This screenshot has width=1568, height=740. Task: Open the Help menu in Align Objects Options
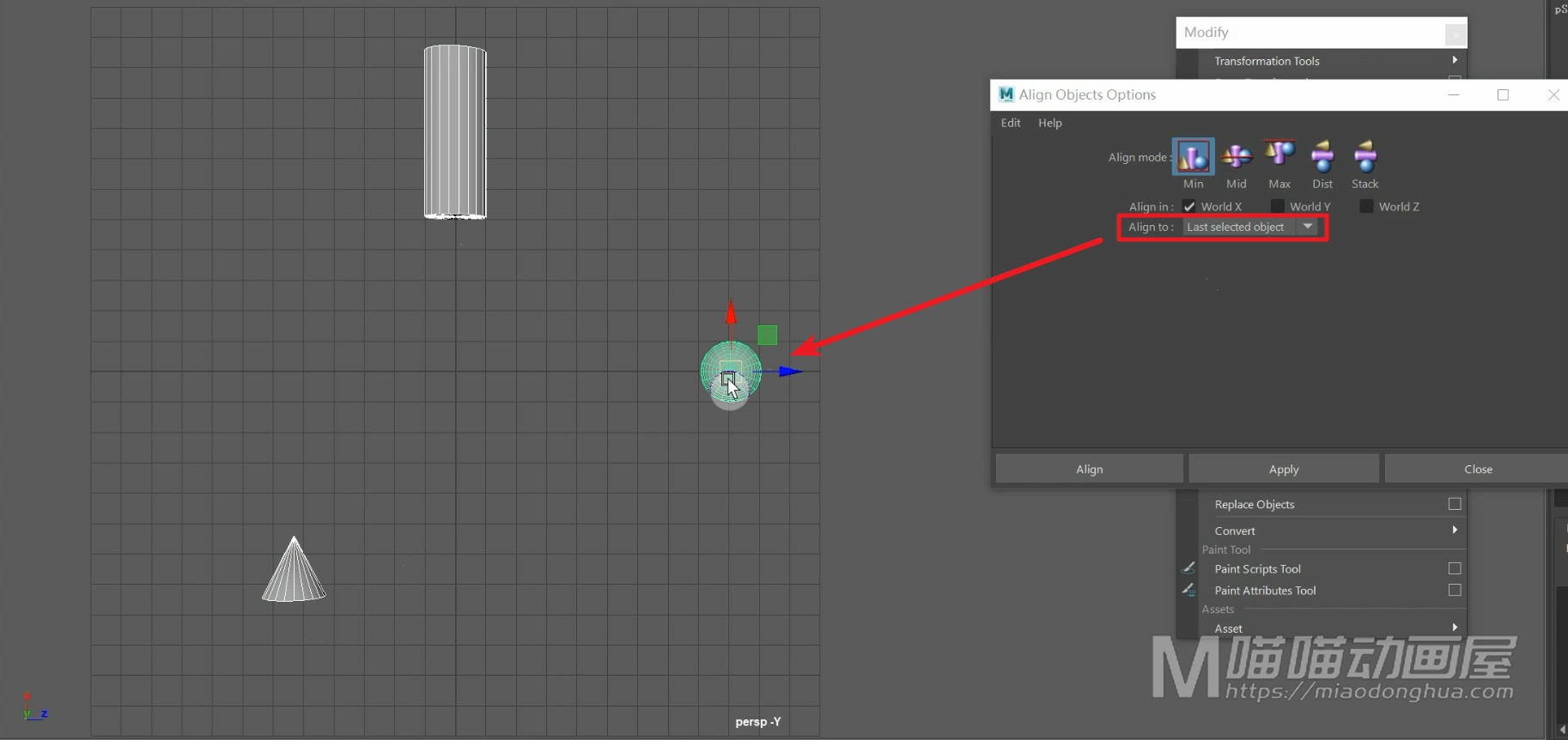point(1050,123)
